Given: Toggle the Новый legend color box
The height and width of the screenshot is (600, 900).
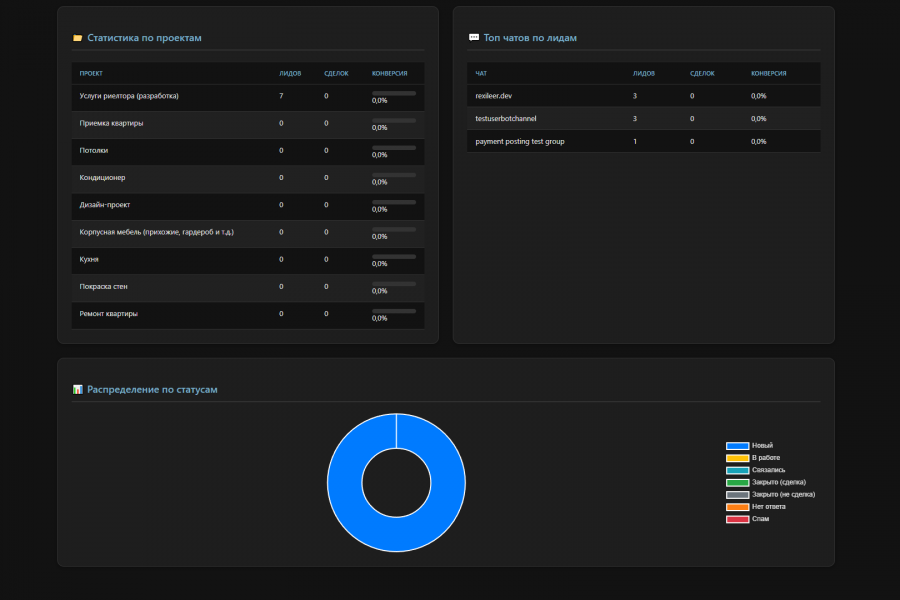Looking at the screenshot, I should coord(737,446).
